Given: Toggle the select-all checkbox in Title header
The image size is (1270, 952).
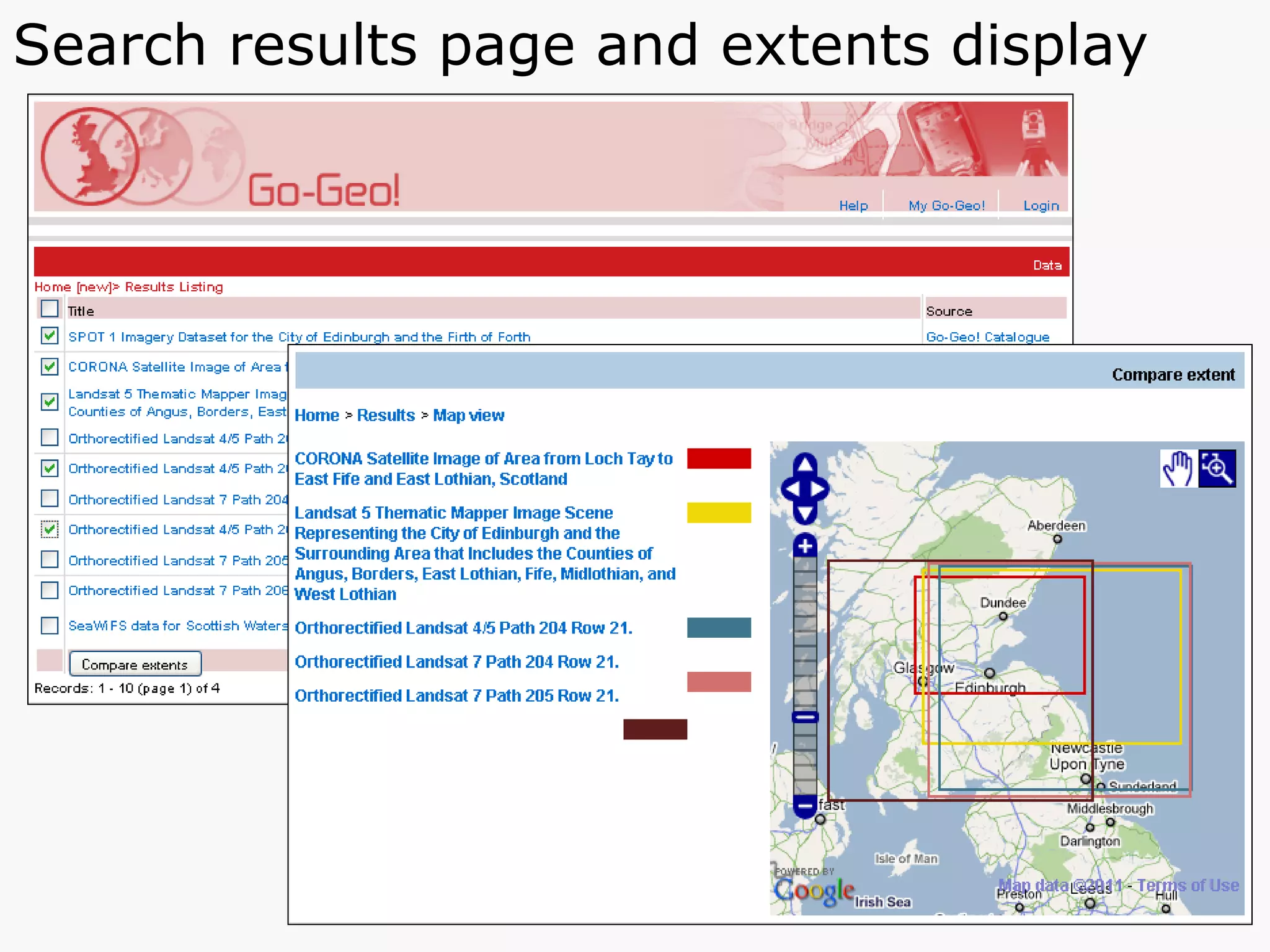Looking at the screenshot, I should tap(50, 308).
